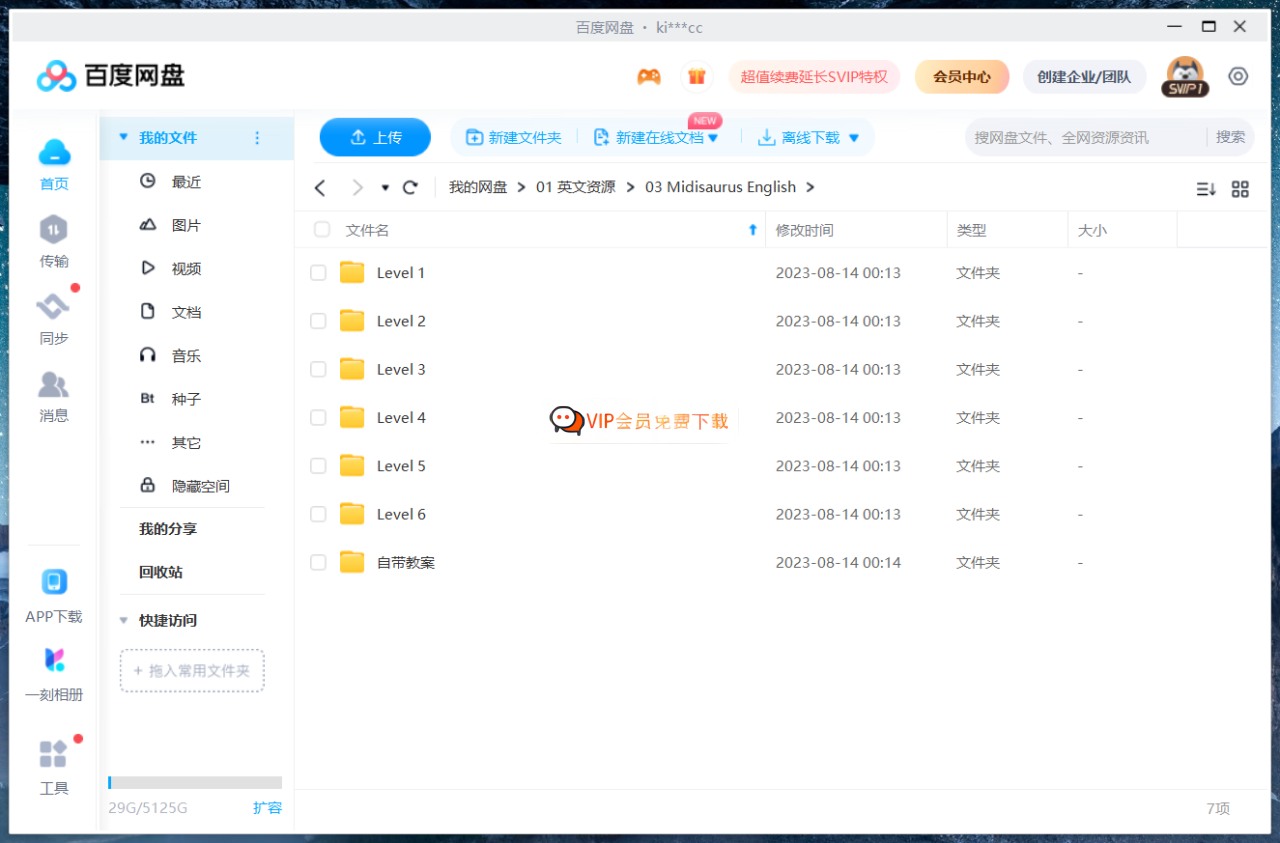Open 离线下载 dropdown arrow

(854, 138)
